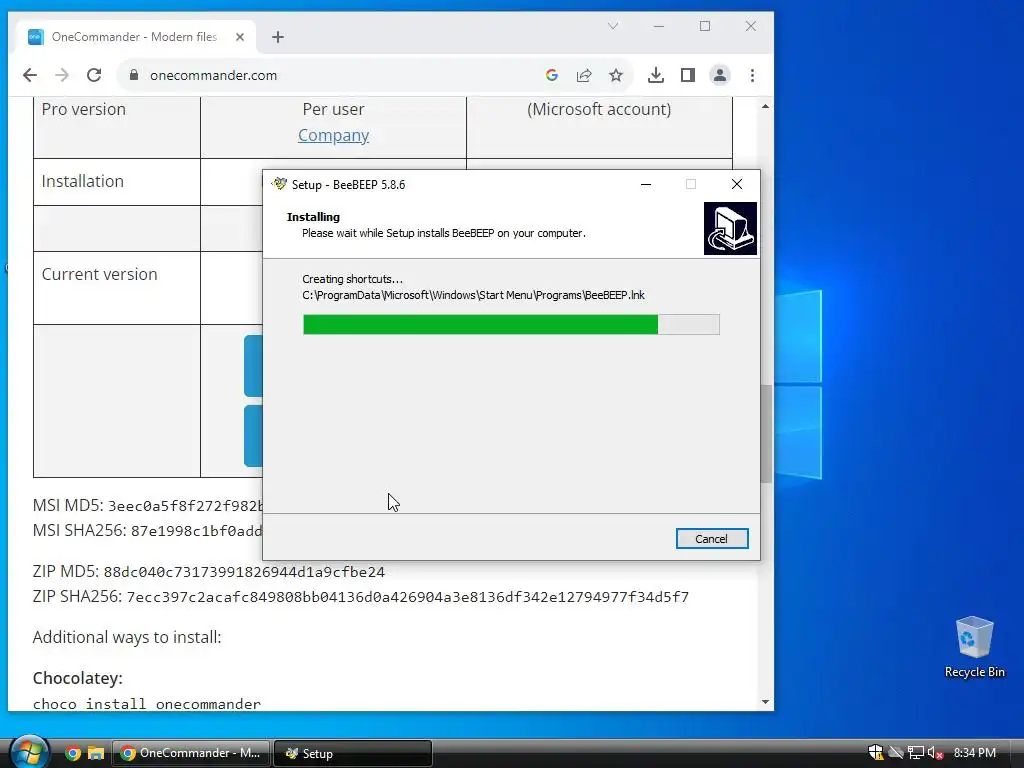Screen dimensions: 1024x768
Task: Open Recycle Bin on desktop
Action: (x=974, y=647)
